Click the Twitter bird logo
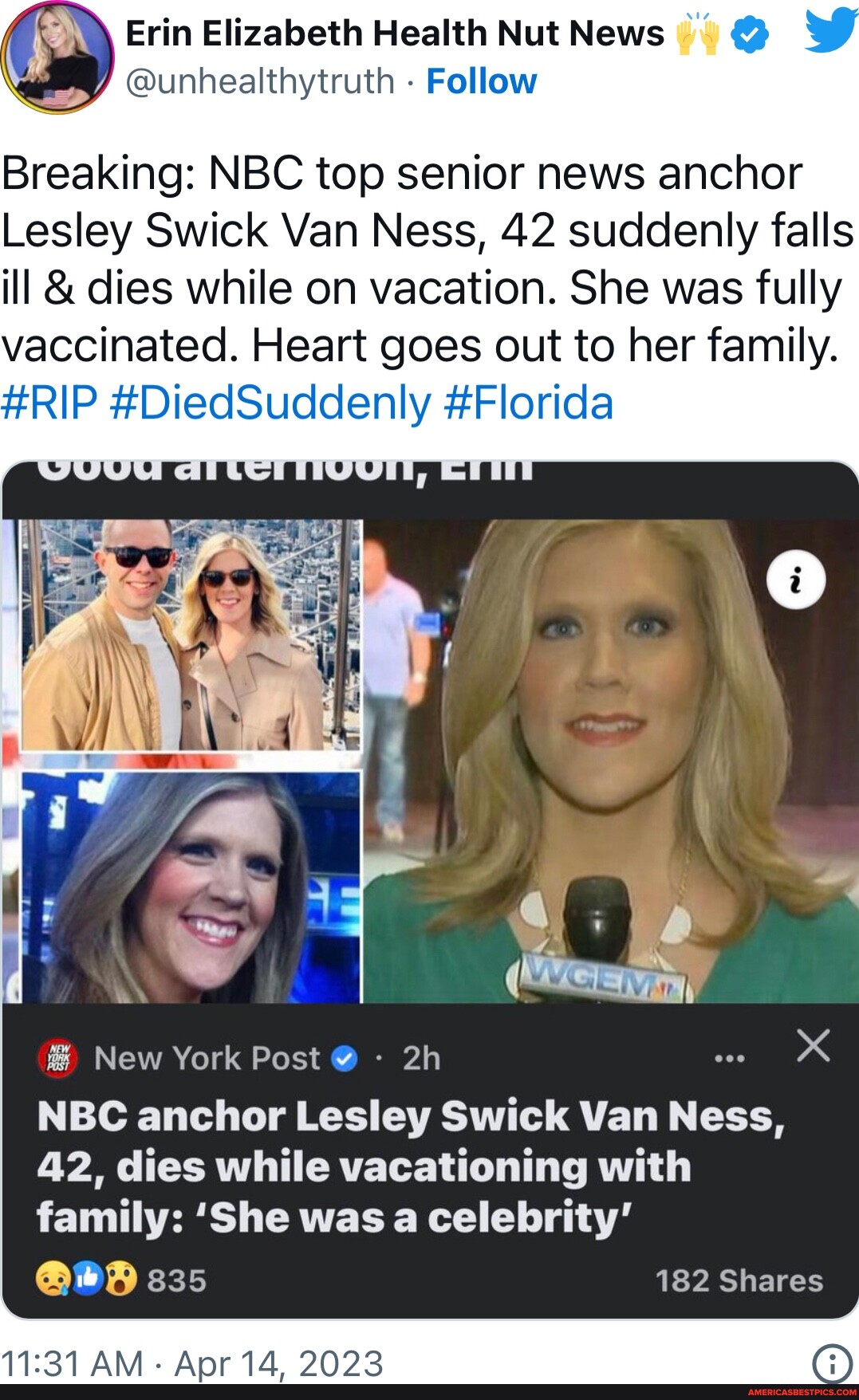 click(x=830, y=32)
